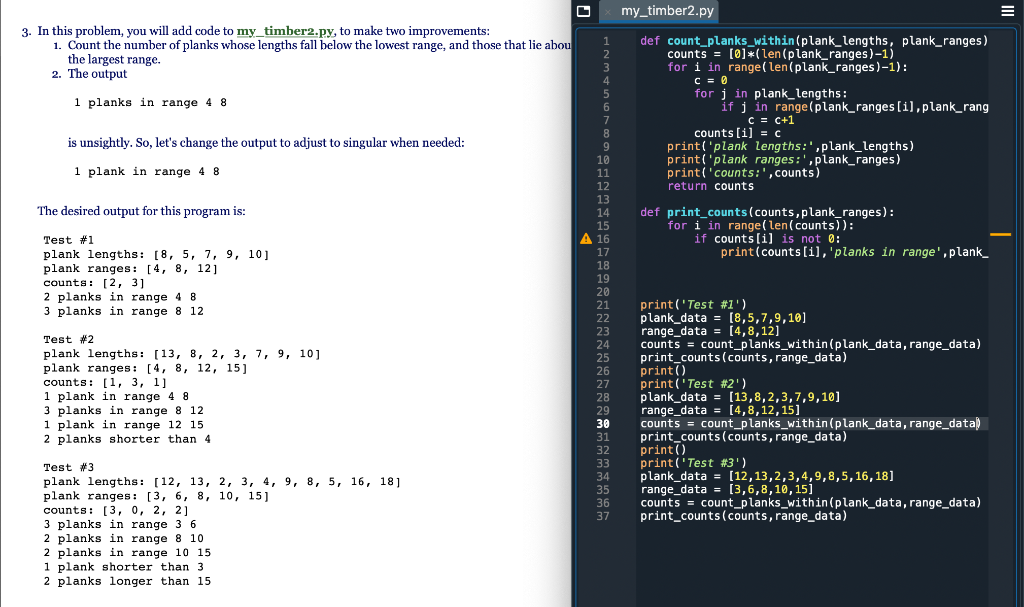Click 'plank_data = [12,13,2,3,4,9,8,5,16,18]' line

(x=767, y=476)
